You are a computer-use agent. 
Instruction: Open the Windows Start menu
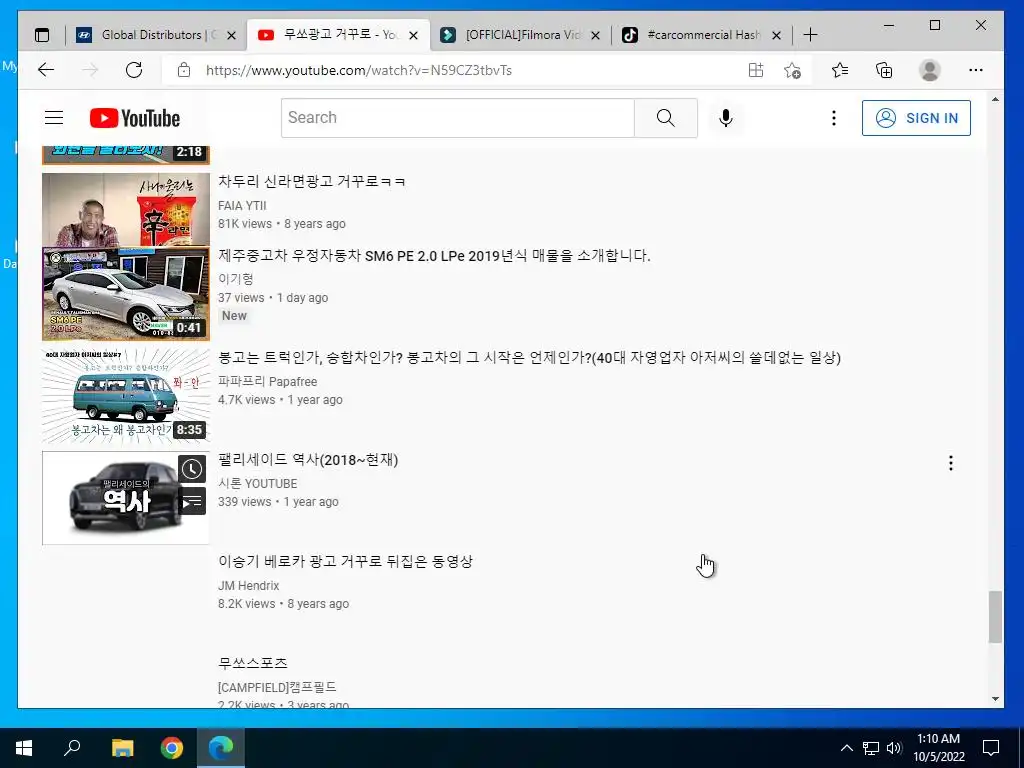[x=24, y=748]
